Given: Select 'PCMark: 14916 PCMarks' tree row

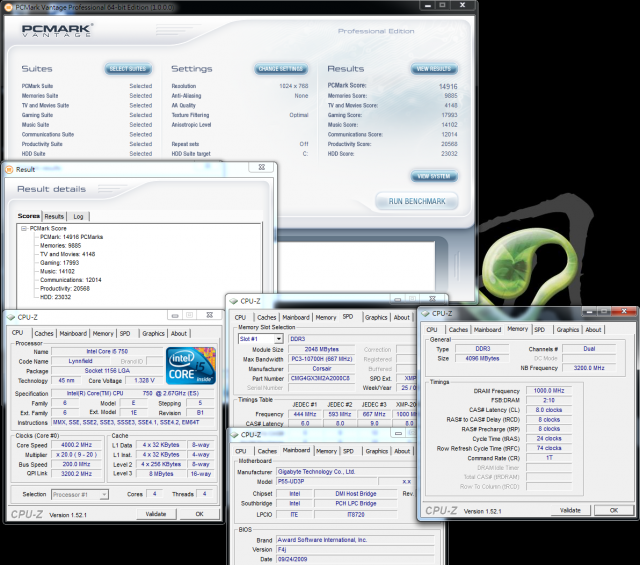Looking at the screenshot, I should [x=71, y=237].
